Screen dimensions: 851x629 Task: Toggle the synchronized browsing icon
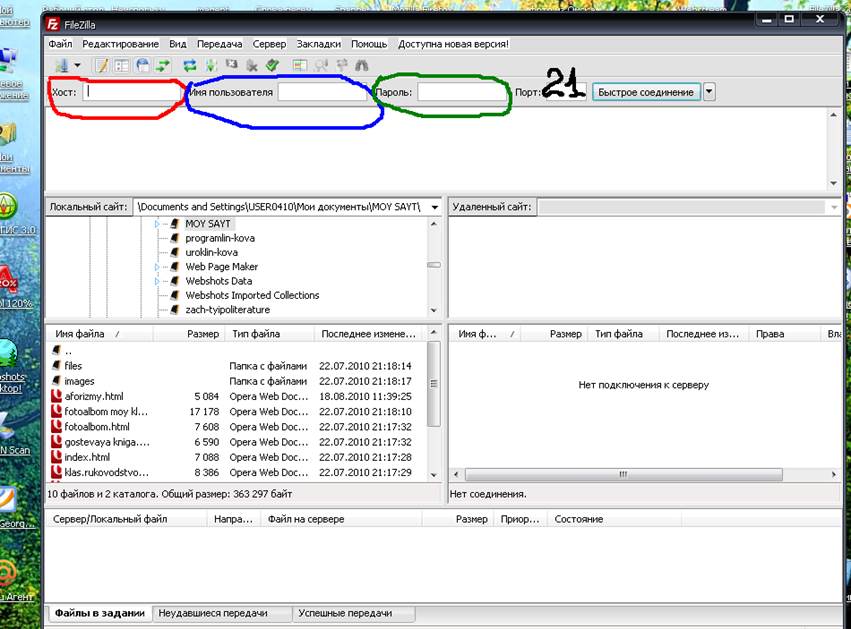click(x=342, y=65)
